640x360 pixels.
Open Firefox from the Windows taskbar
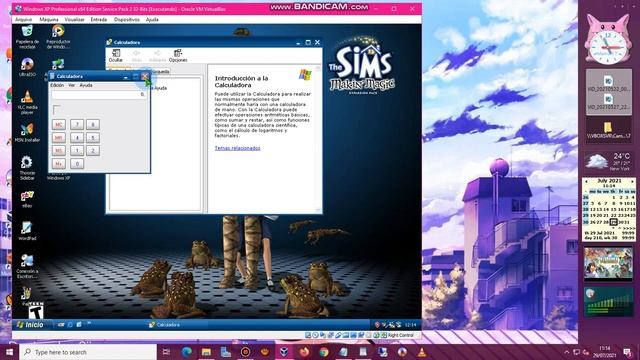[304, 352]
